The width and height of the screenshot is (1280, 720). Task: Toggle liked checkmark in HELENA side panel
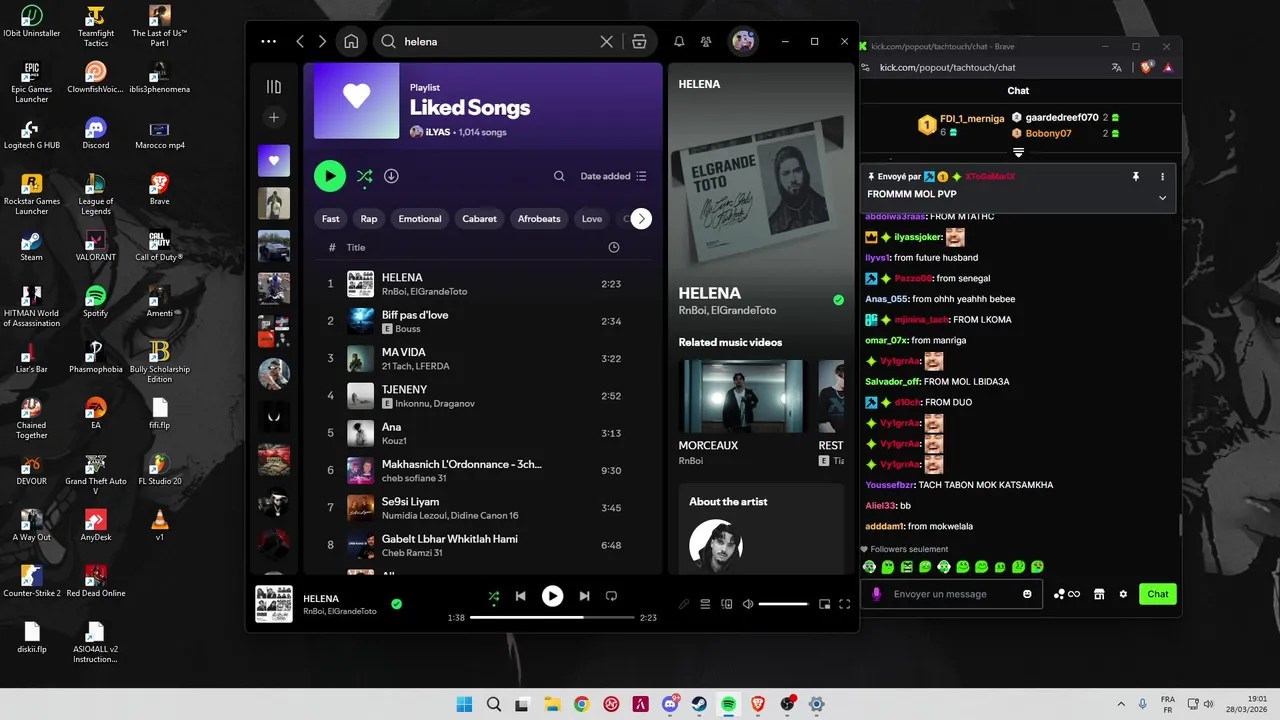pos(838,300)
